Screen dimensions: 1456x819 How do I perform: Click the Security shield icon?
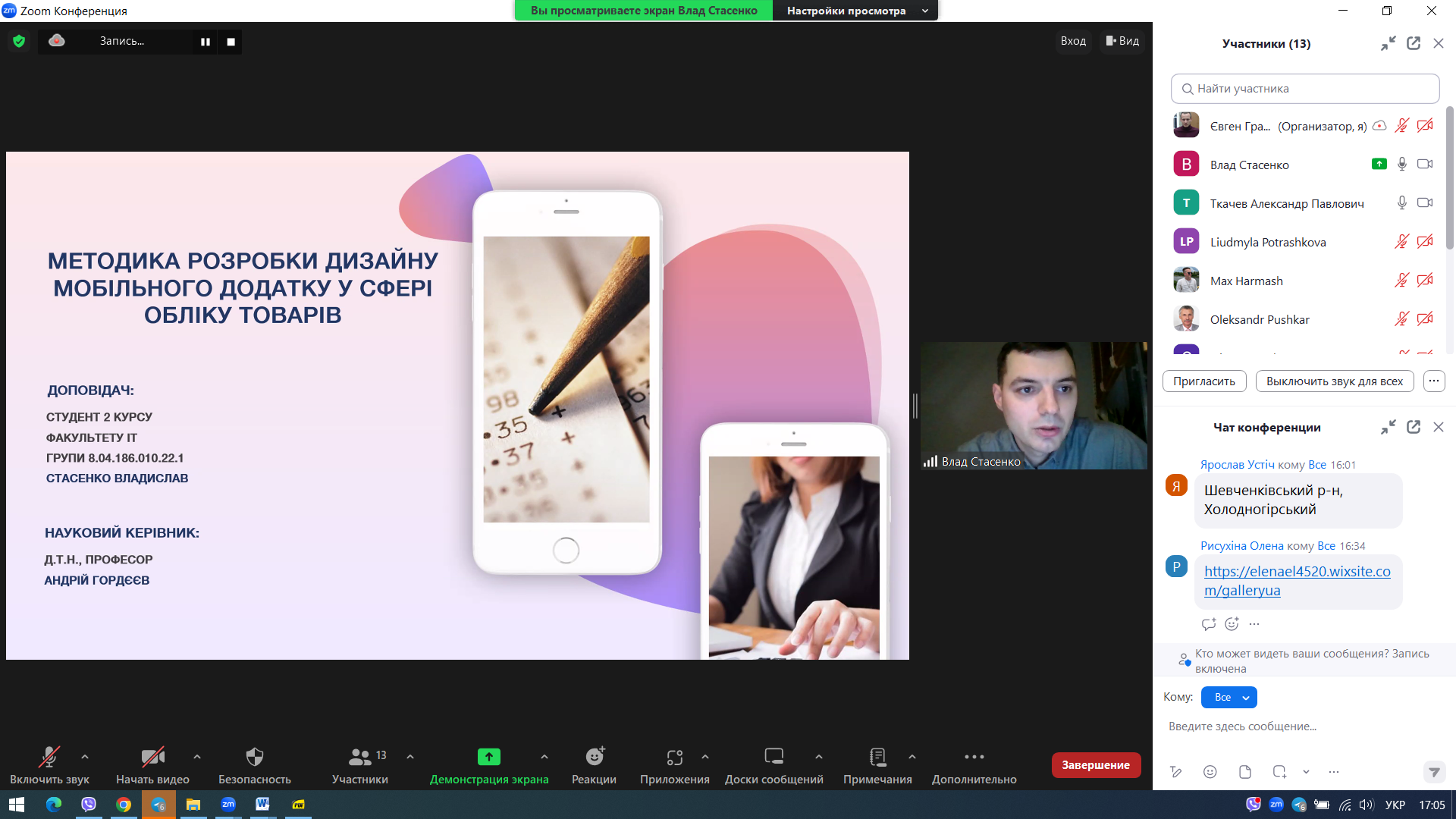(x=255, y=756)
